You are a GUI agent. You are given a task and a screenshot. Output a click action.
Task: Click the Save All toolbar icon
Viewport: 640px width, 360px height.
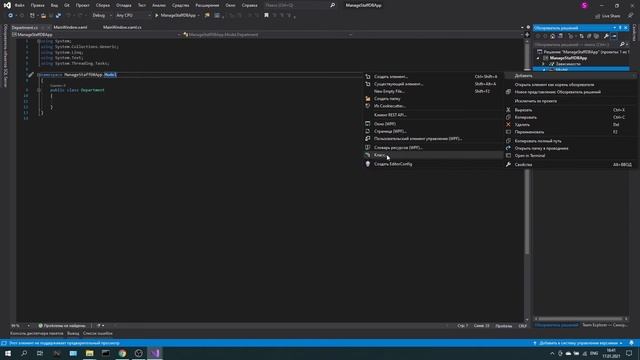pos(58,16)
